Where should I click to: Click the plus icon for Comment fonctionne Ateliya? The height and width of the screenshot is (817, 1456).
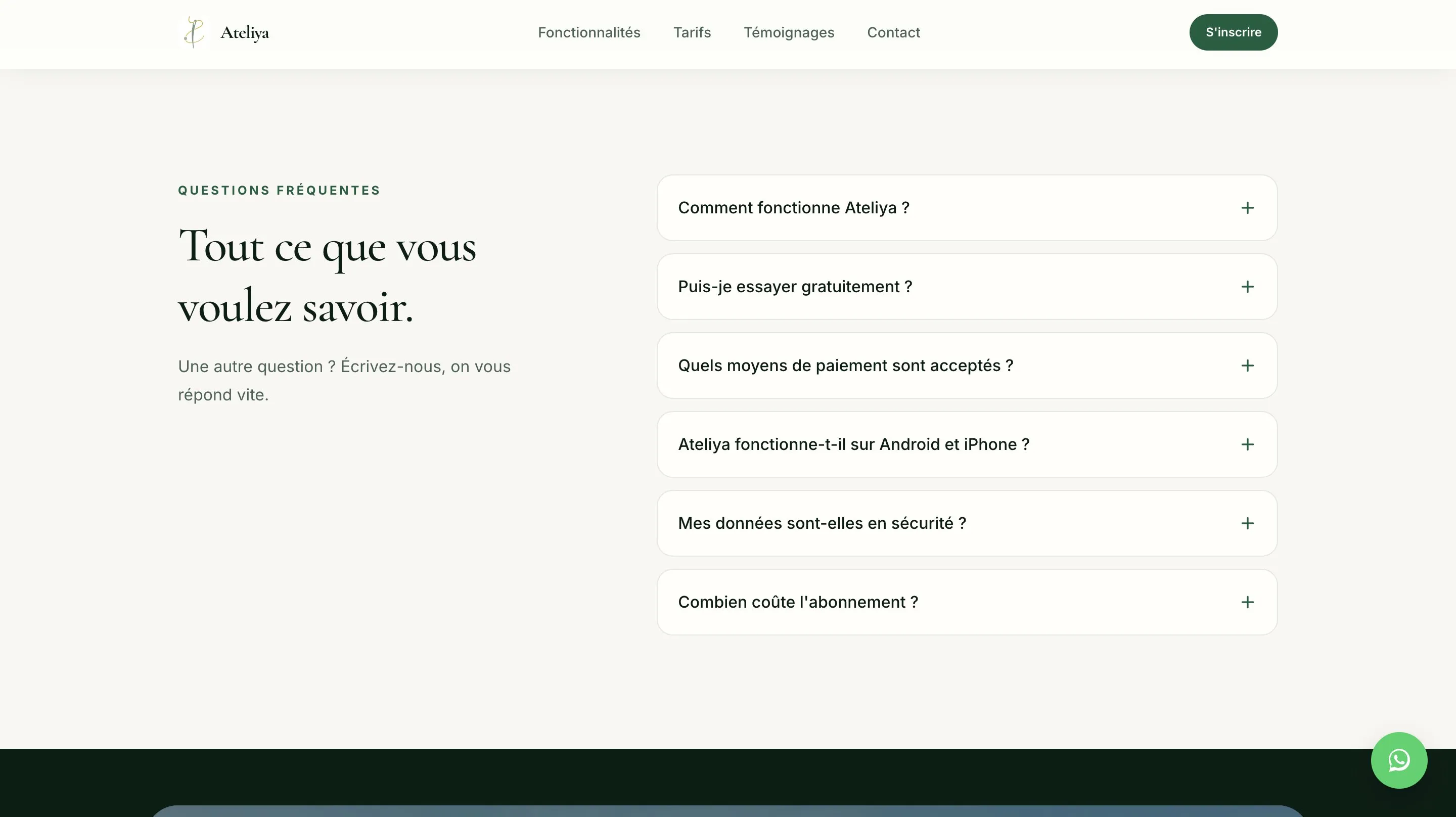point(1247,208)
